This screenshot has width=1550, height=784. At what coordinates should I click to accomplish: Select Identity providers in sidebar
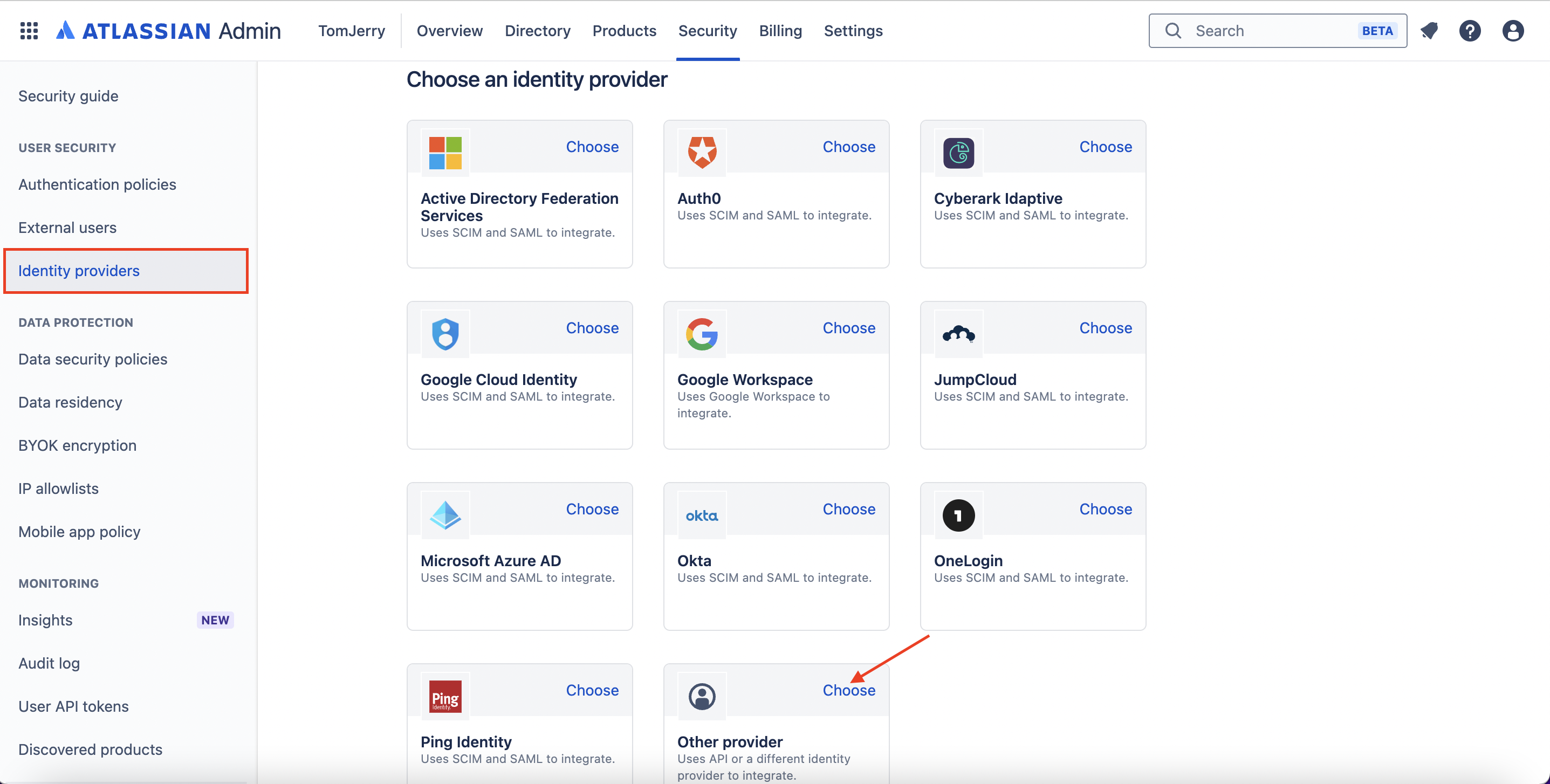click(x=126, y=271)
